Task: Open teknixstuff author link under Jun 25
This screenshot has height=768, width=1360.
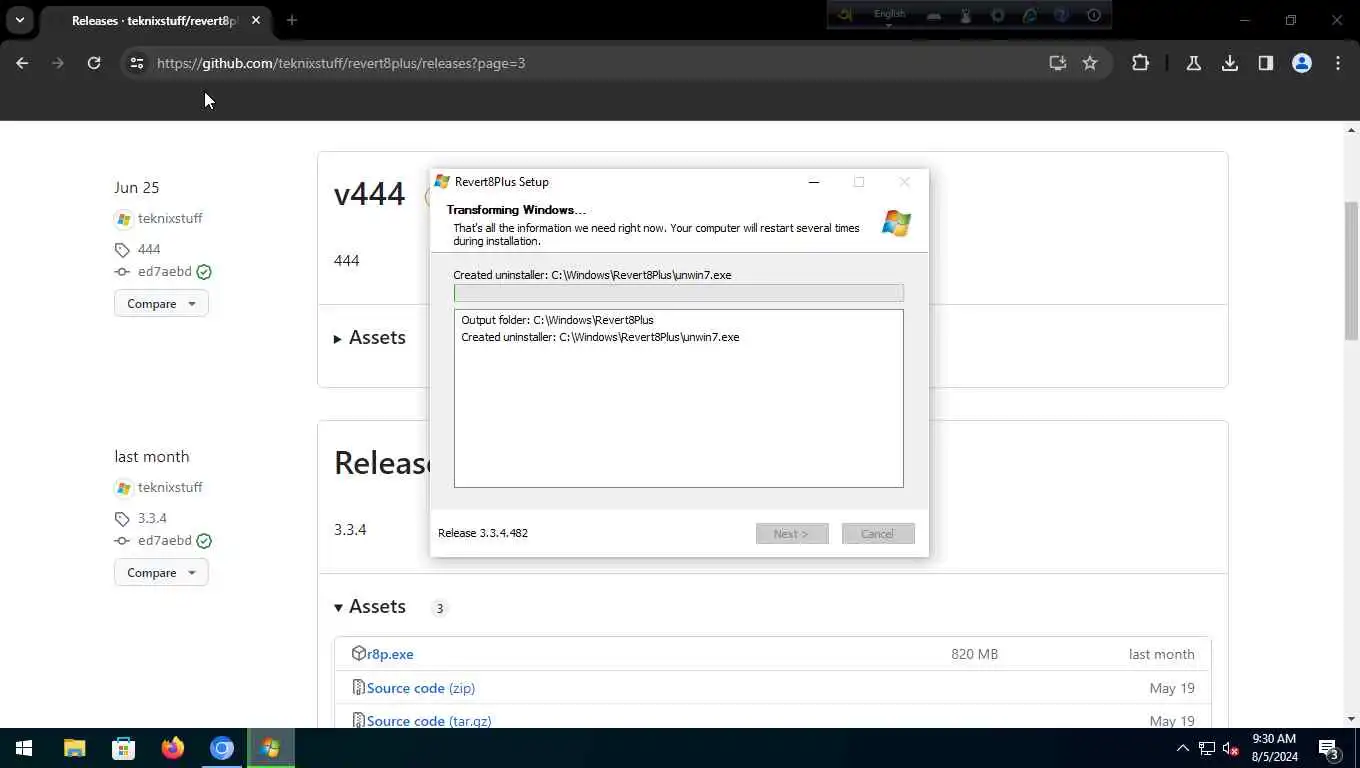Action: 170,218
